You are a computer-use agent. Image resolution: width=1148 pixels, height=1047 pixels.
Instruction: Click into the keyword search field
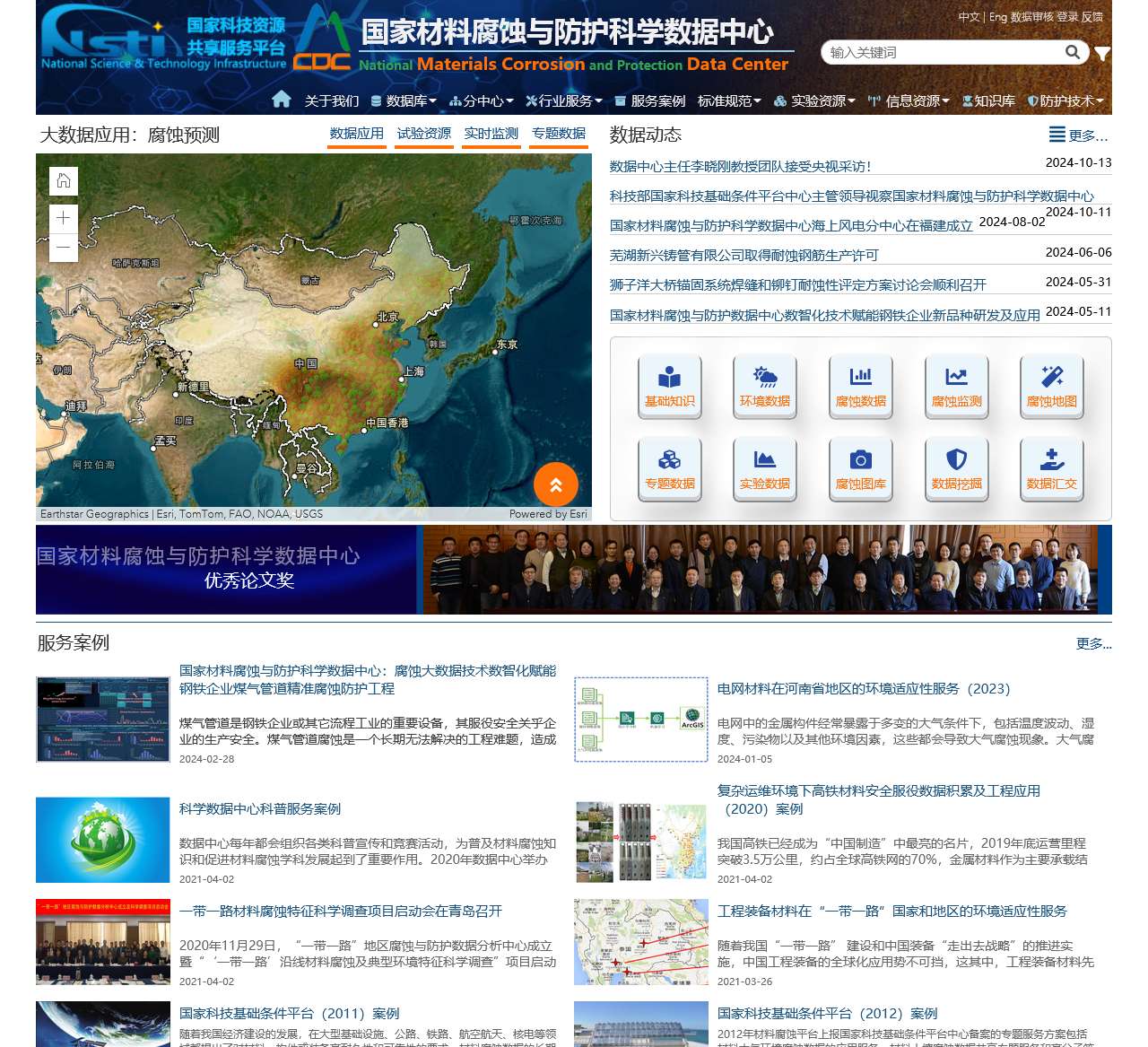point(944,52)
